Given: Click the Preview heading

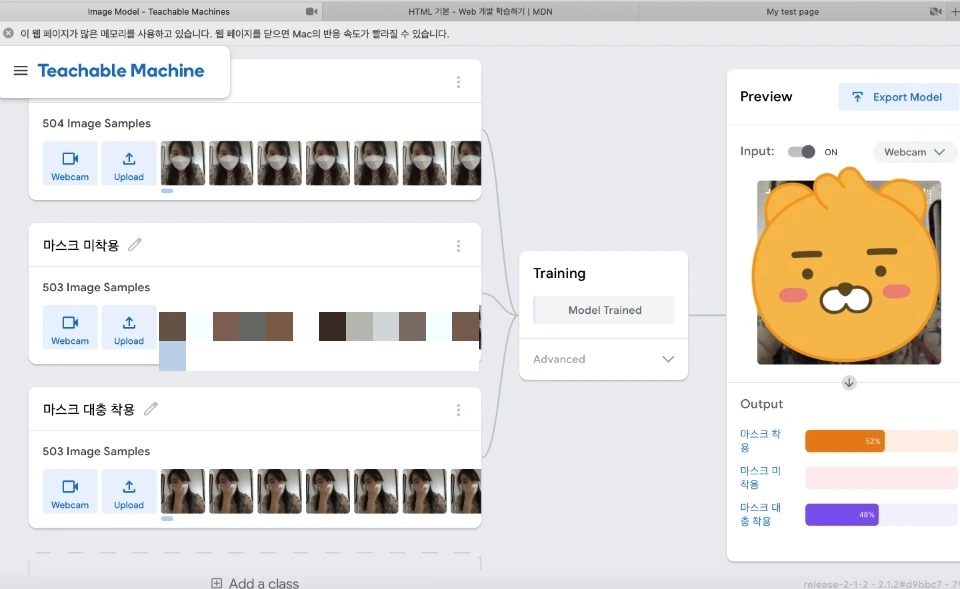Looking at the screenshot, I should [x=766, y=97].
